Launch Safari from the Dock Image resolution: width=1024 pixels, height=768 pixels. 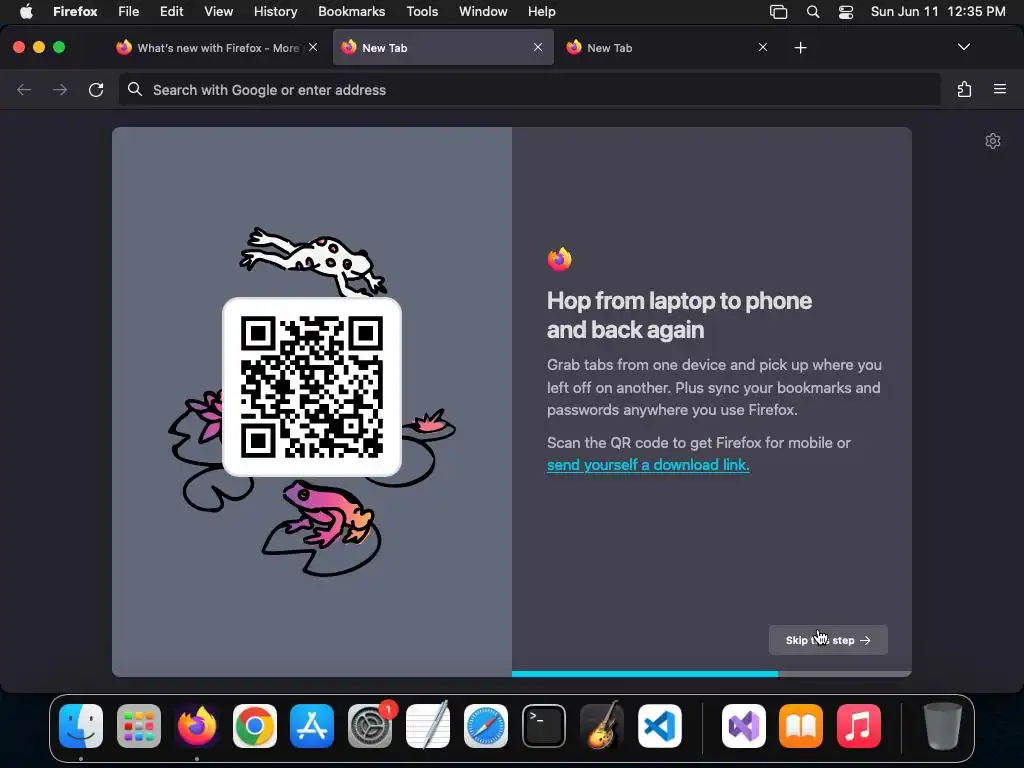click(486, 726)
